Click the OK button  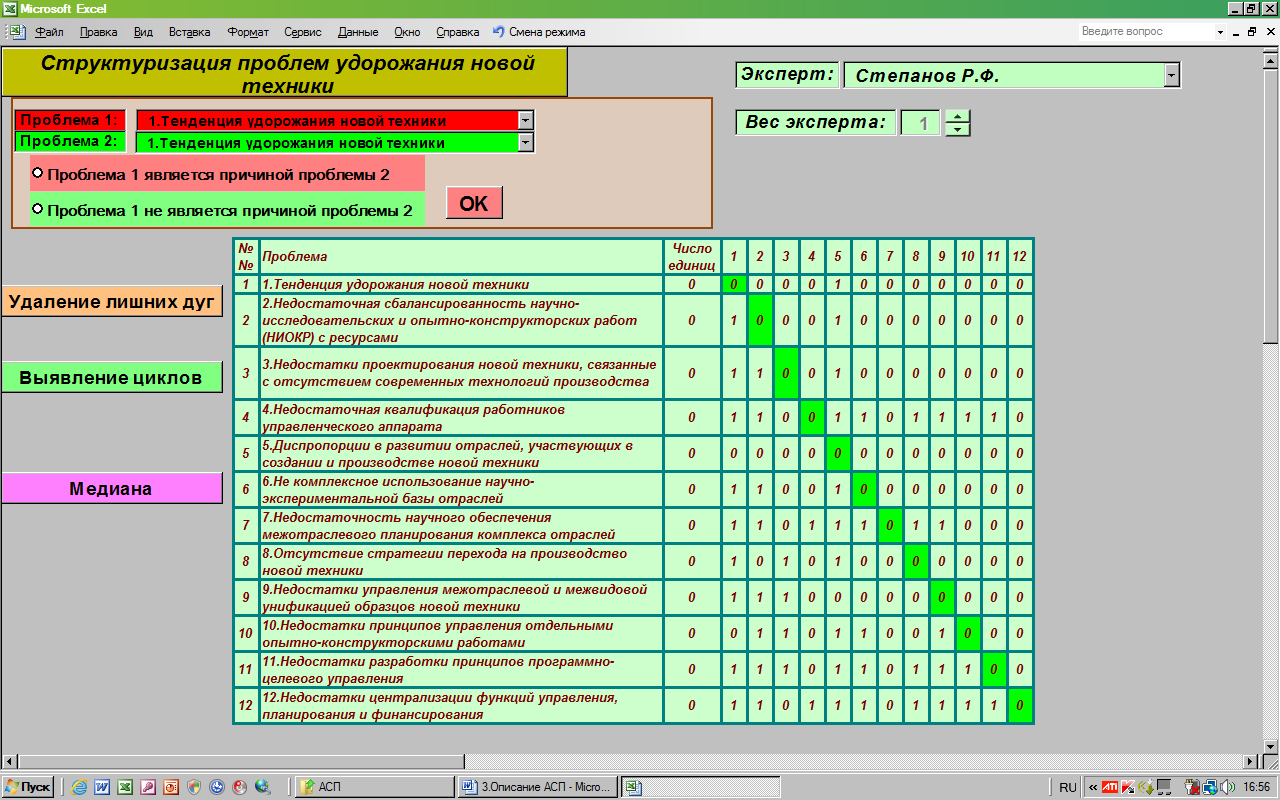coord(474,203)
